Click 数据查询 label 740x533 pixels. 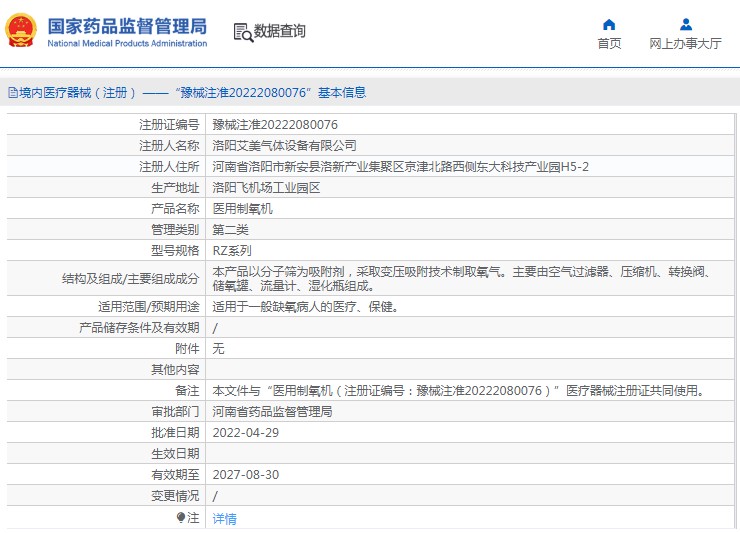(x=280, y=31)
